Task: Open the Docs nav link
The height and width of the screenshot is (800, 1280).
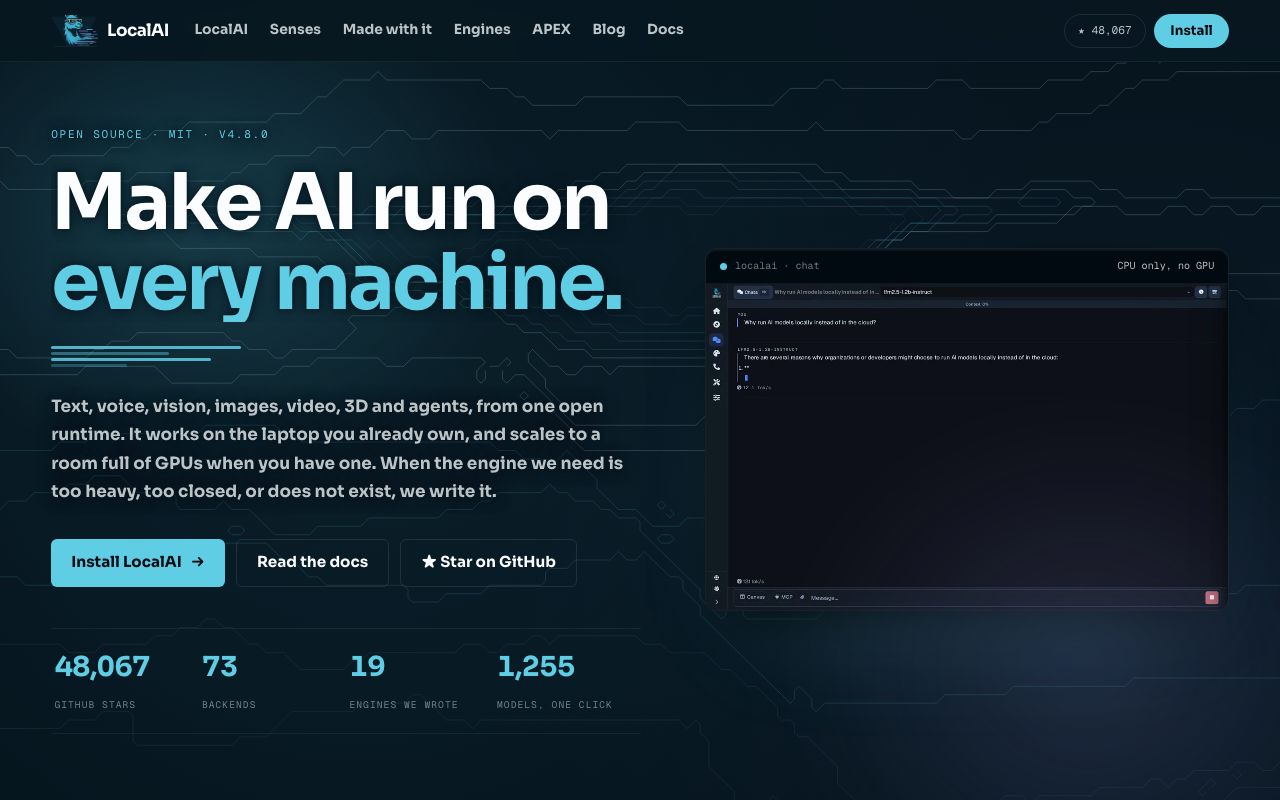Action: 665,30
